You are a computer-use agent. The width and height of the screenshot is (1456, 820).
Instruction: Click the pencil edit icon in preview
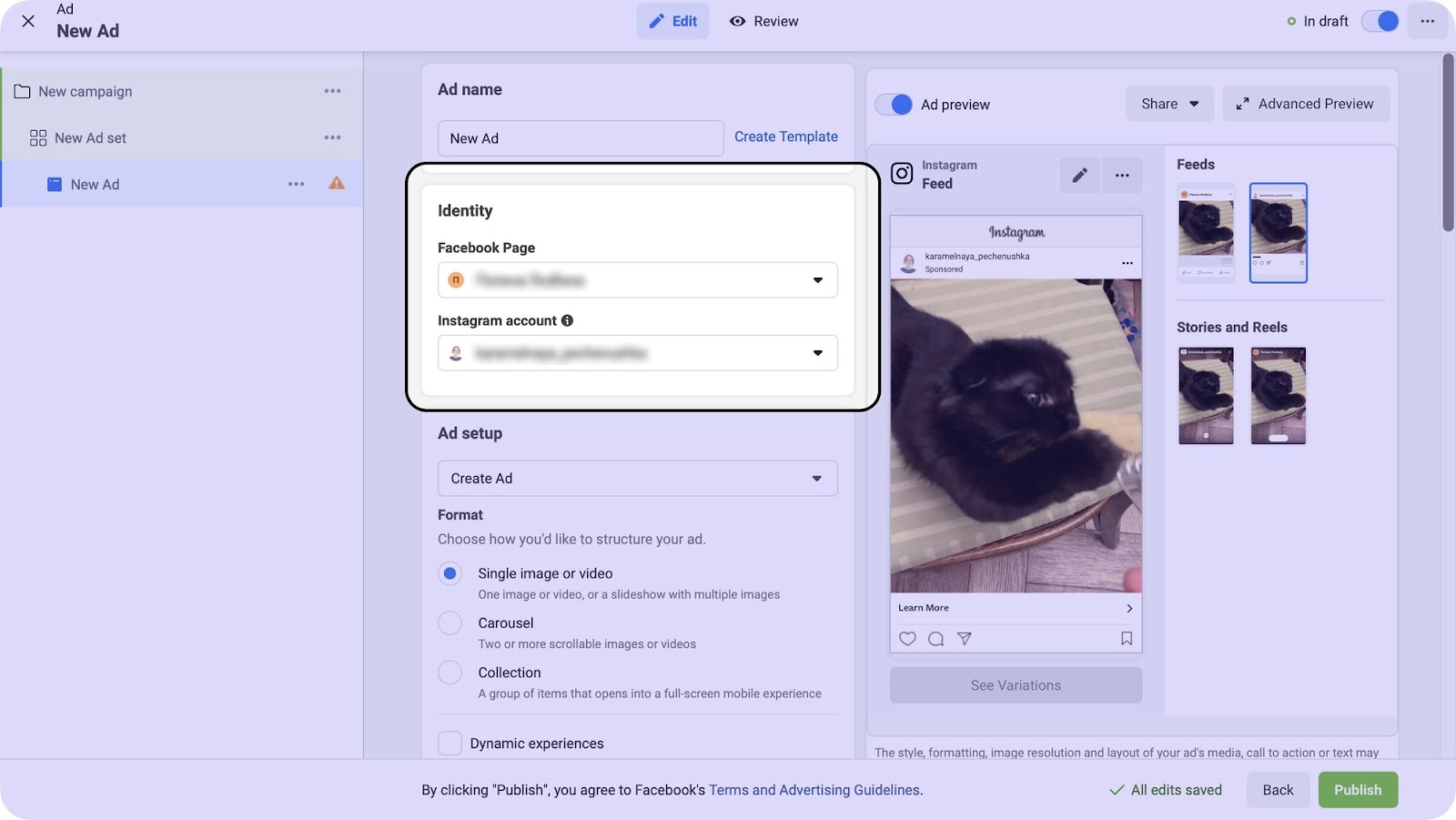click(x=1079, y=175)
